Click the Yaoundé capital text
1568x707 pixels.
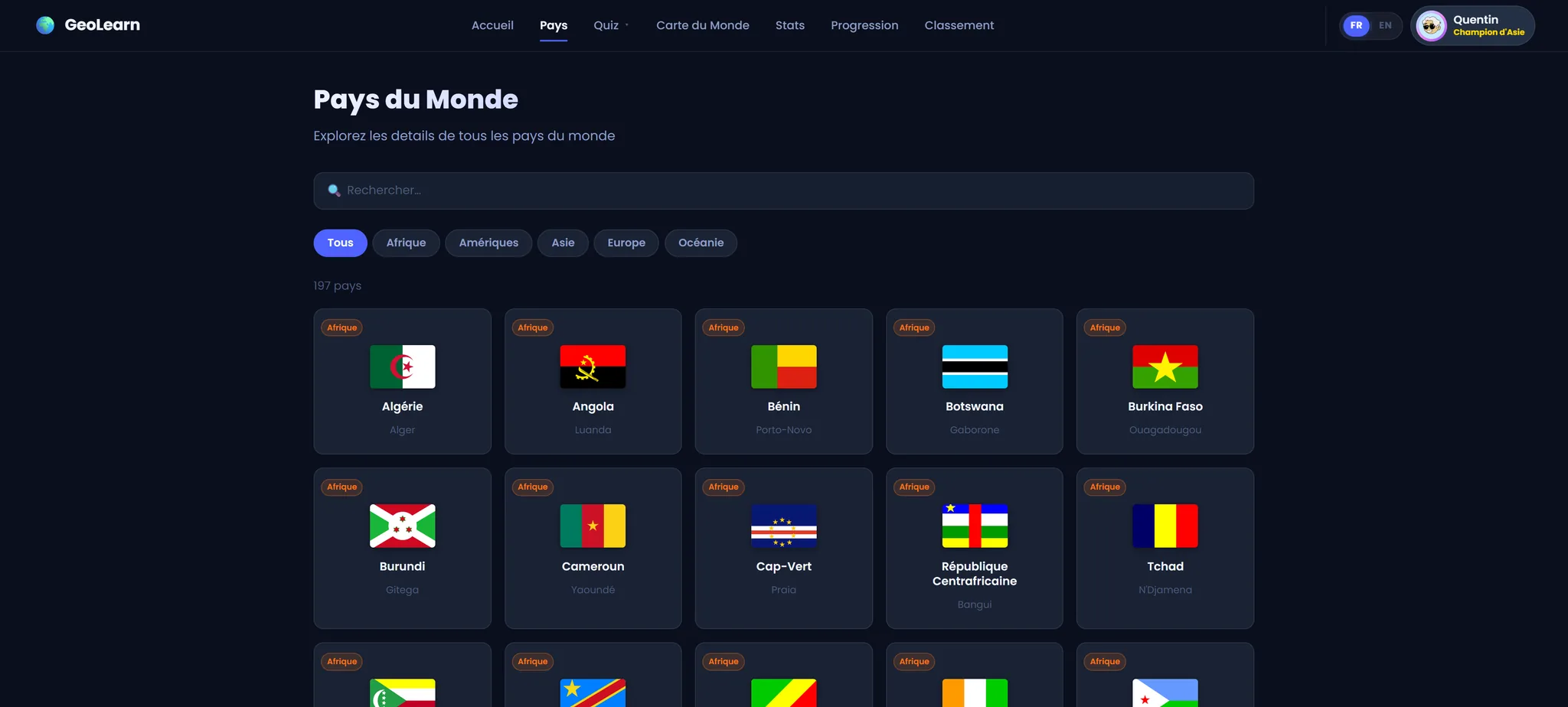pos(593,590)
